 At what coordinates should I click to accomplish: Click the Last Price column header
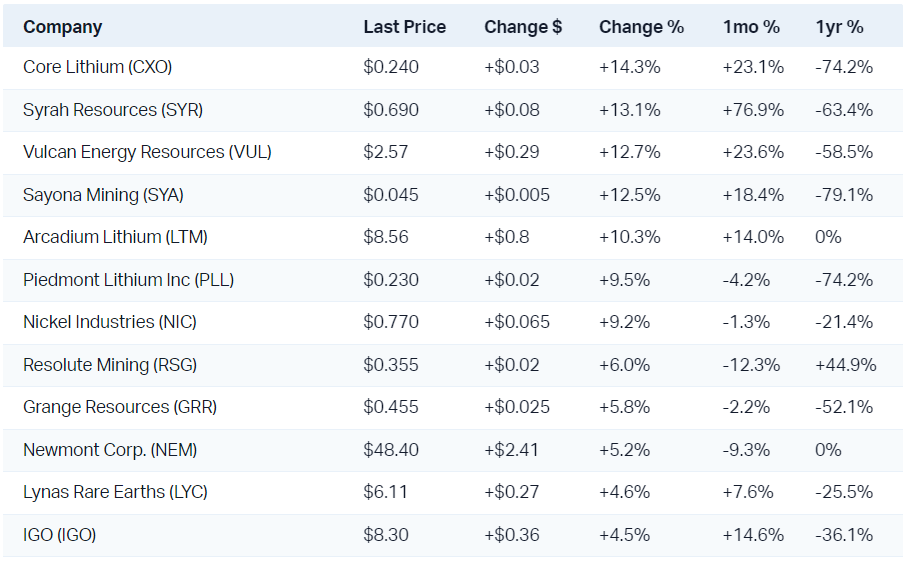404,27
